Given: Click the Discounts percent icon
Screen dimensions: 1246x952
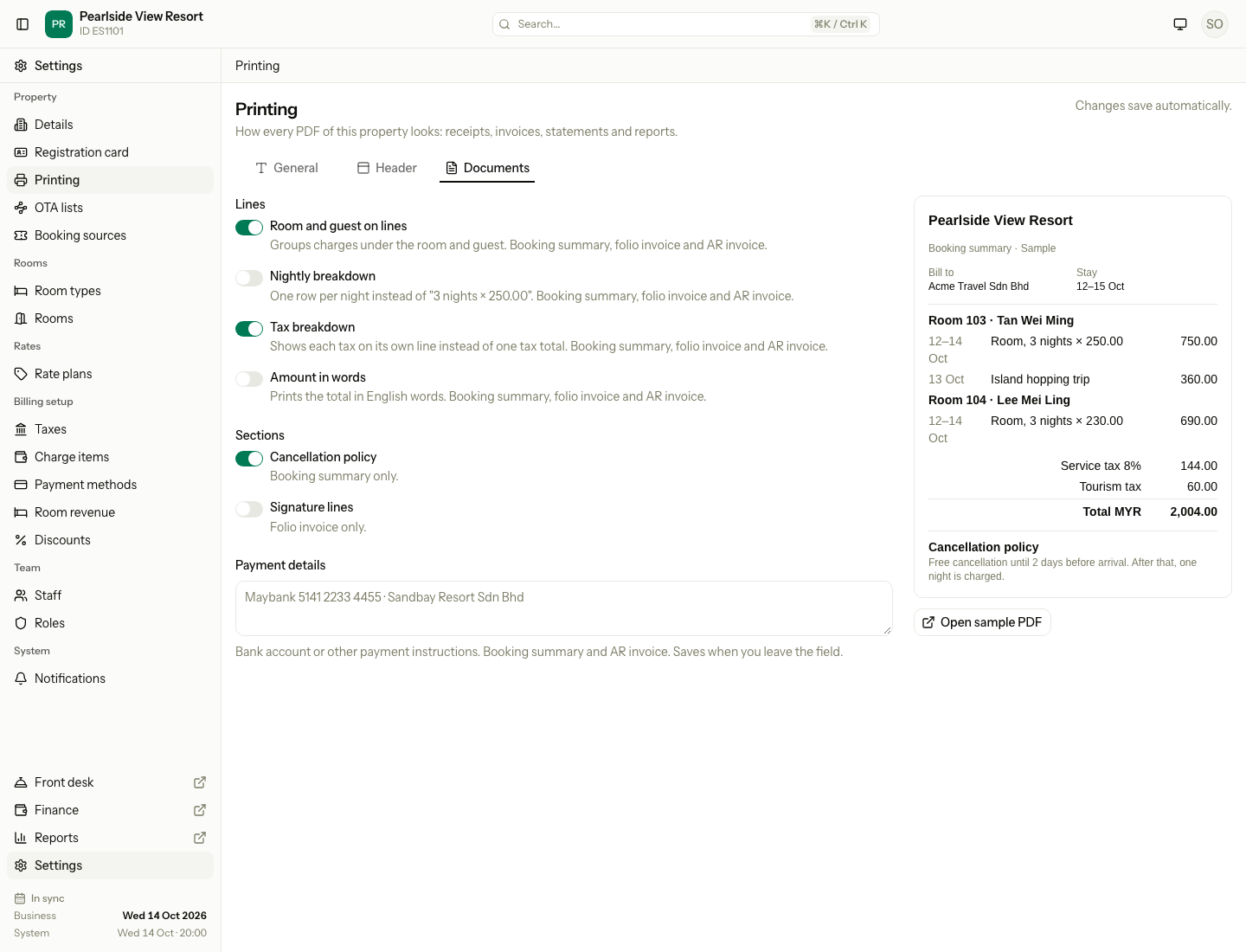Looking at the screenshot, I should point(21,540).
